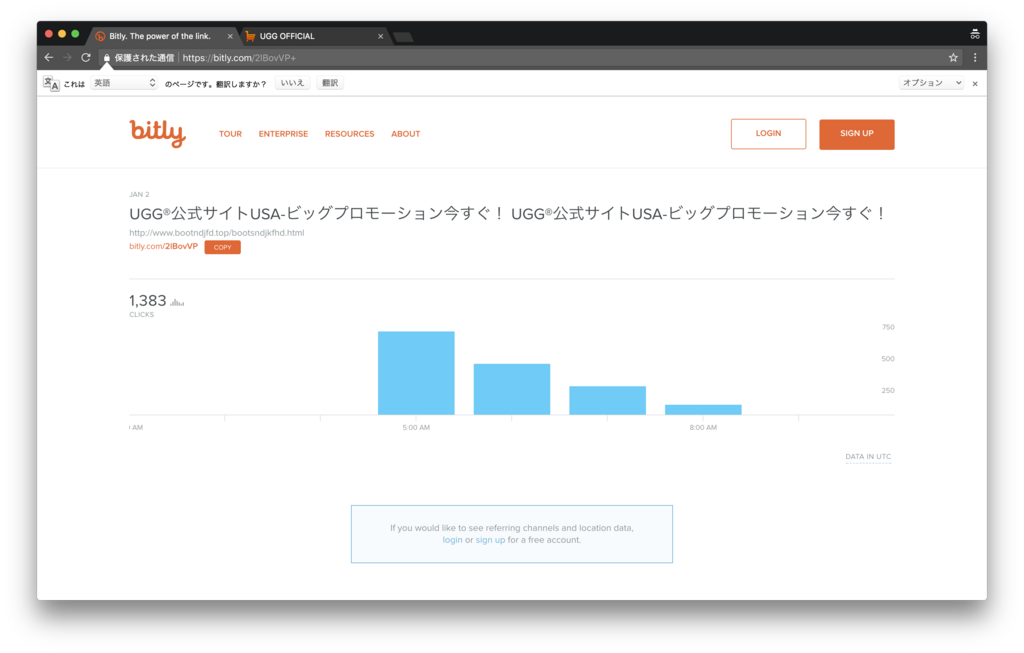Open the TOUR menu item
Screen dimensions: 1024x653
tap(230, 134)
